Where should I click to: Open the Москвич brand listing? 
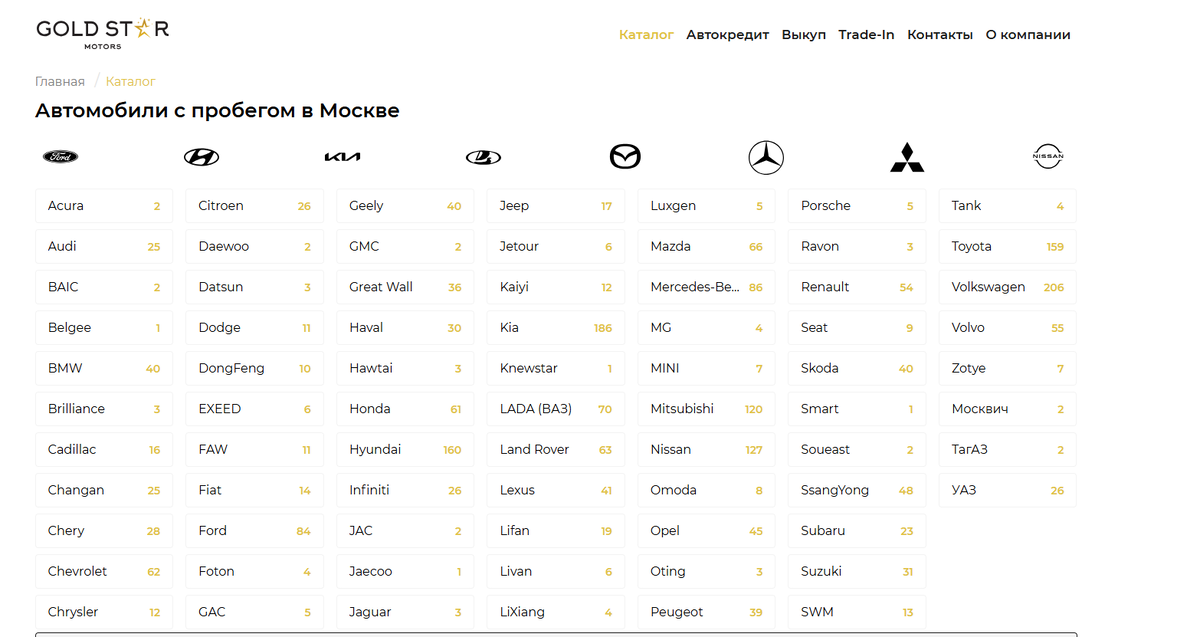pos(1008,409)
